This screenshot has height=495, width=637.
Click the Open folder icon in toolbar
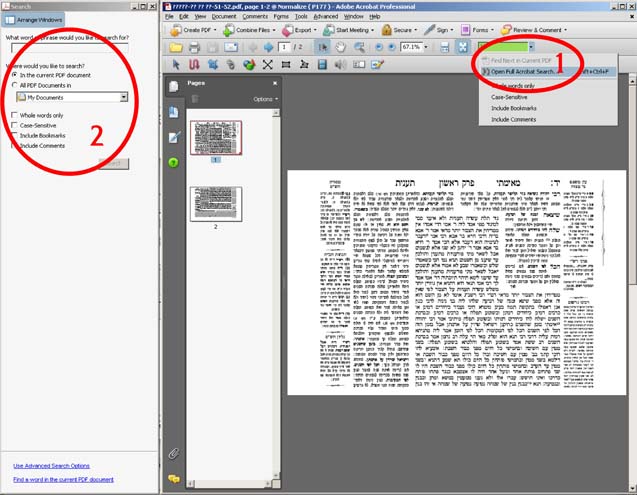[176, 47]
